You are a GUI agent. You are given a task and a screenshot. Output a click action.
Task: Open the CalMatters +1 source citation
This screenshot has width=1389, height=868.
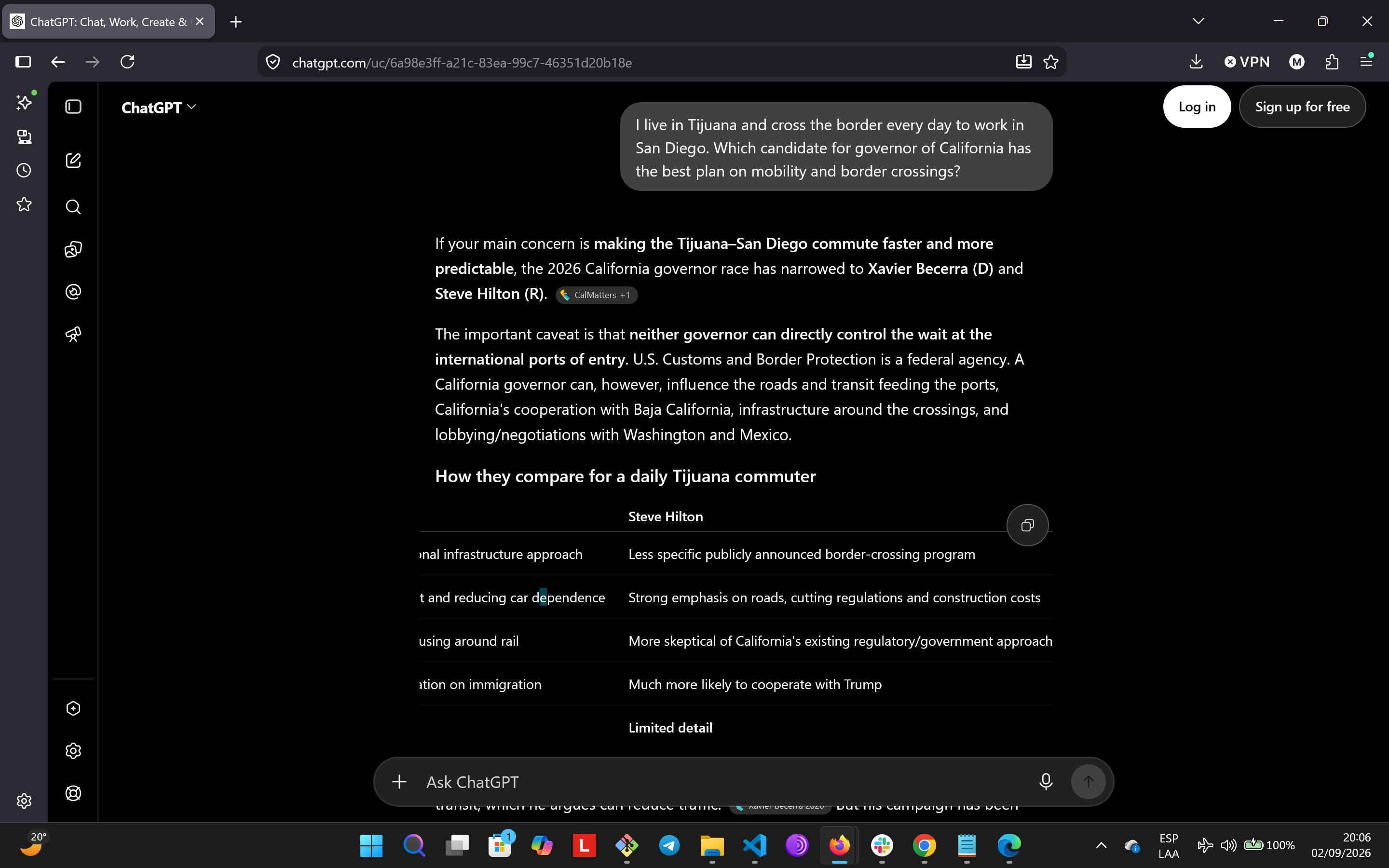point(596,295)
